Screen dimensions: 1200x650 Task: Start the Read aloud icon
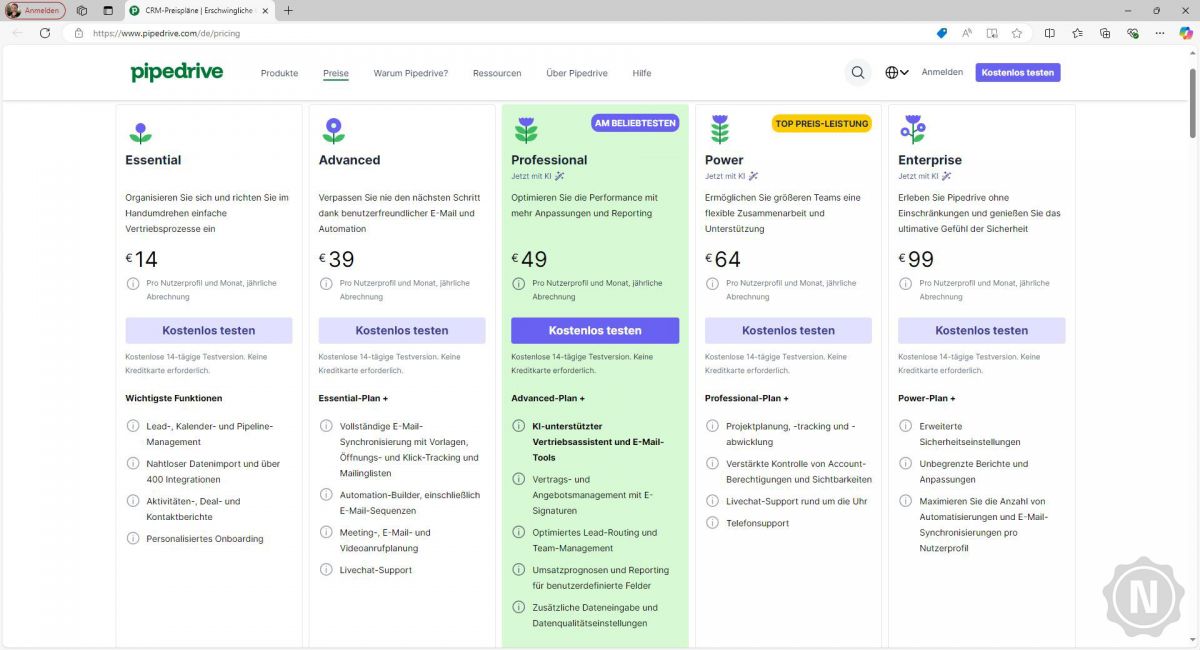[967, 33]
